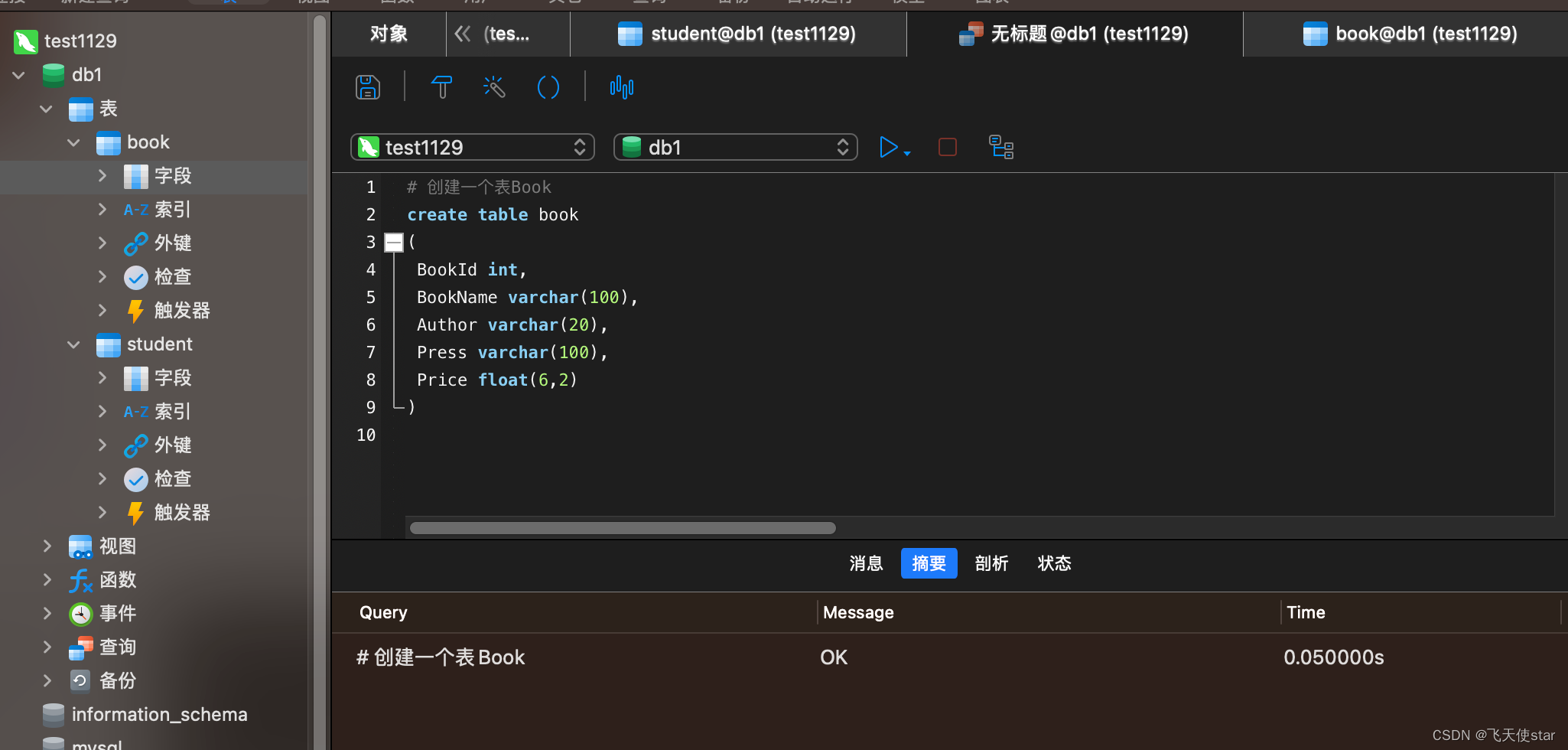
Task: Run the query with play button
Action: point(888,147)
